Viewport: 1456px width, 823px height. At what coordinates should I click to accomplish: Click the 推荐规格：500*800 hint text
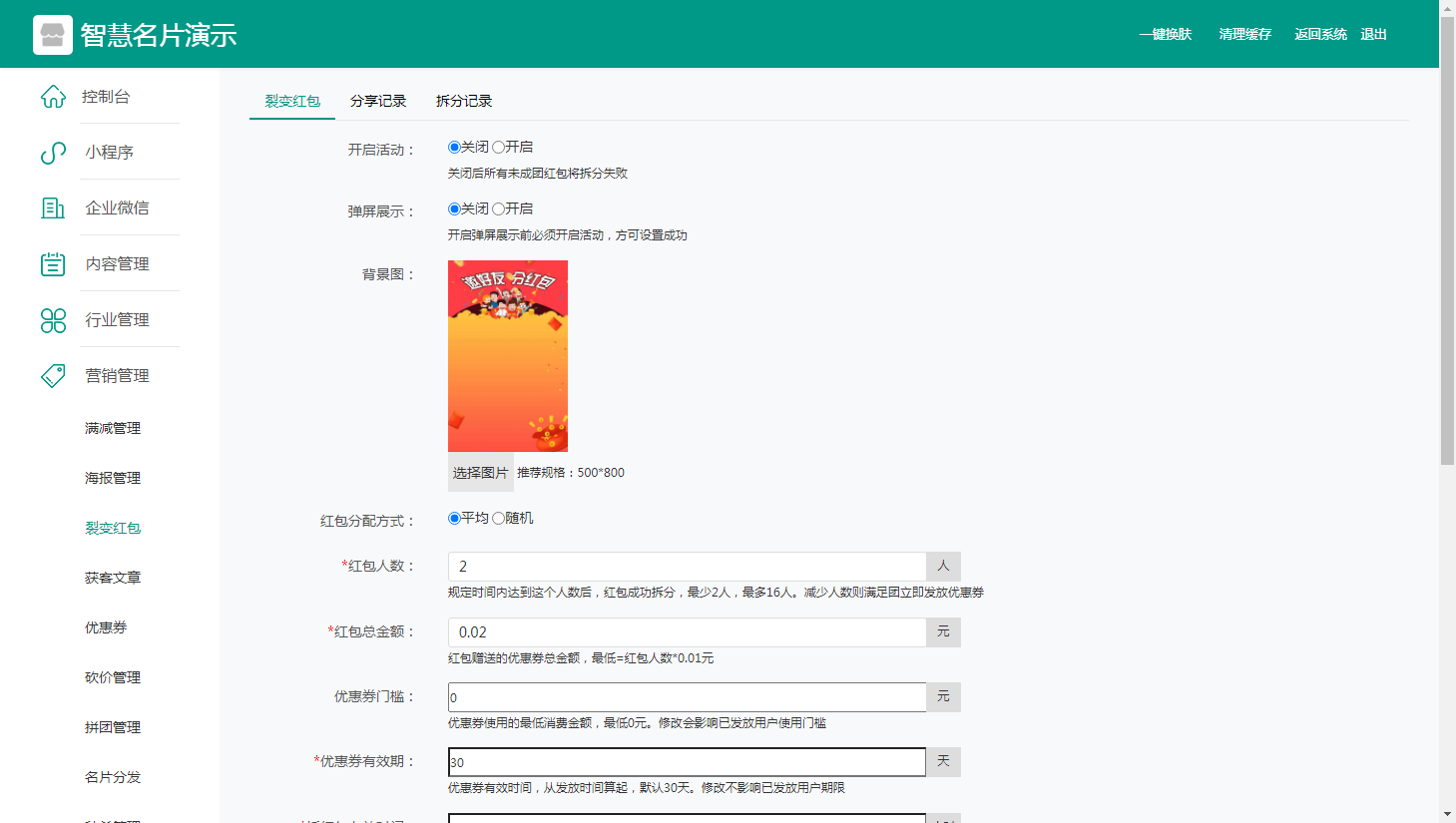(571, 473)
